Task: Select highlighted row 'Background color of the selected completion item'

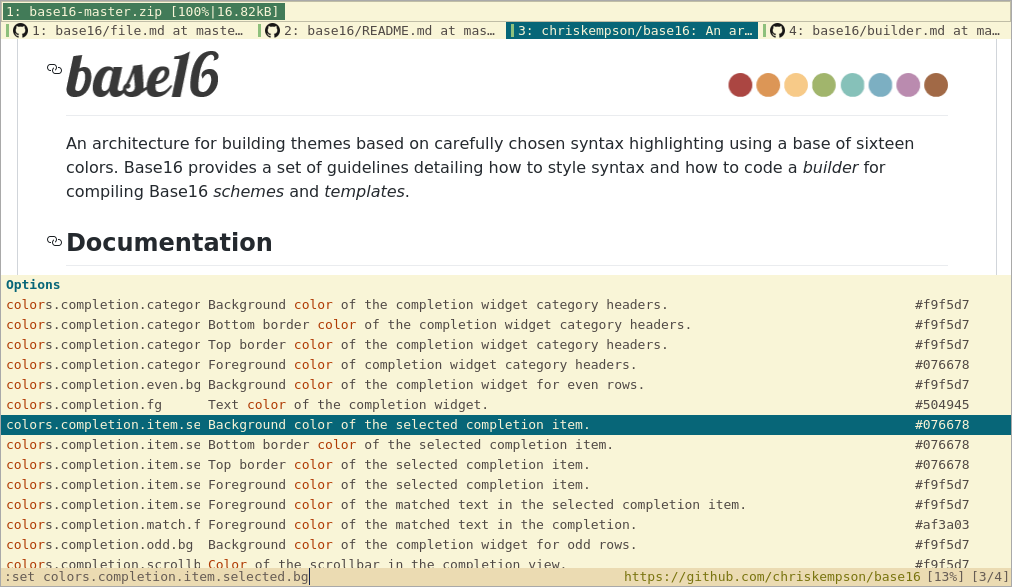Action: point(506,424)
